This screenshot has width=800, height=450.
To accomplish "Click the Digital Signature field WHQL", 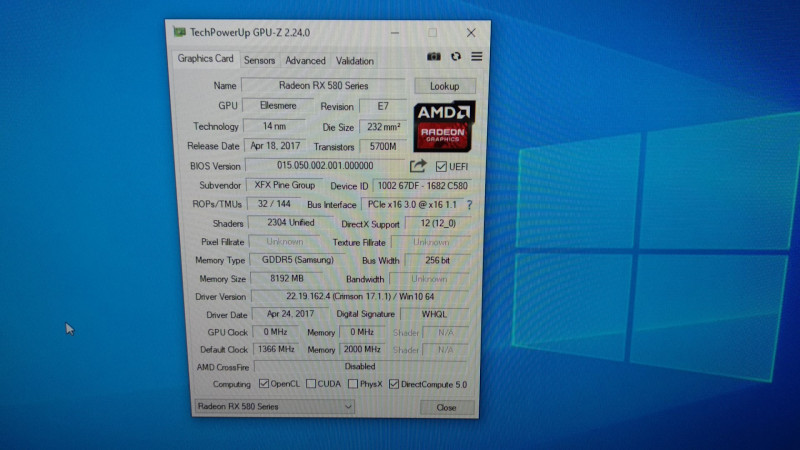I will (434, 315).
